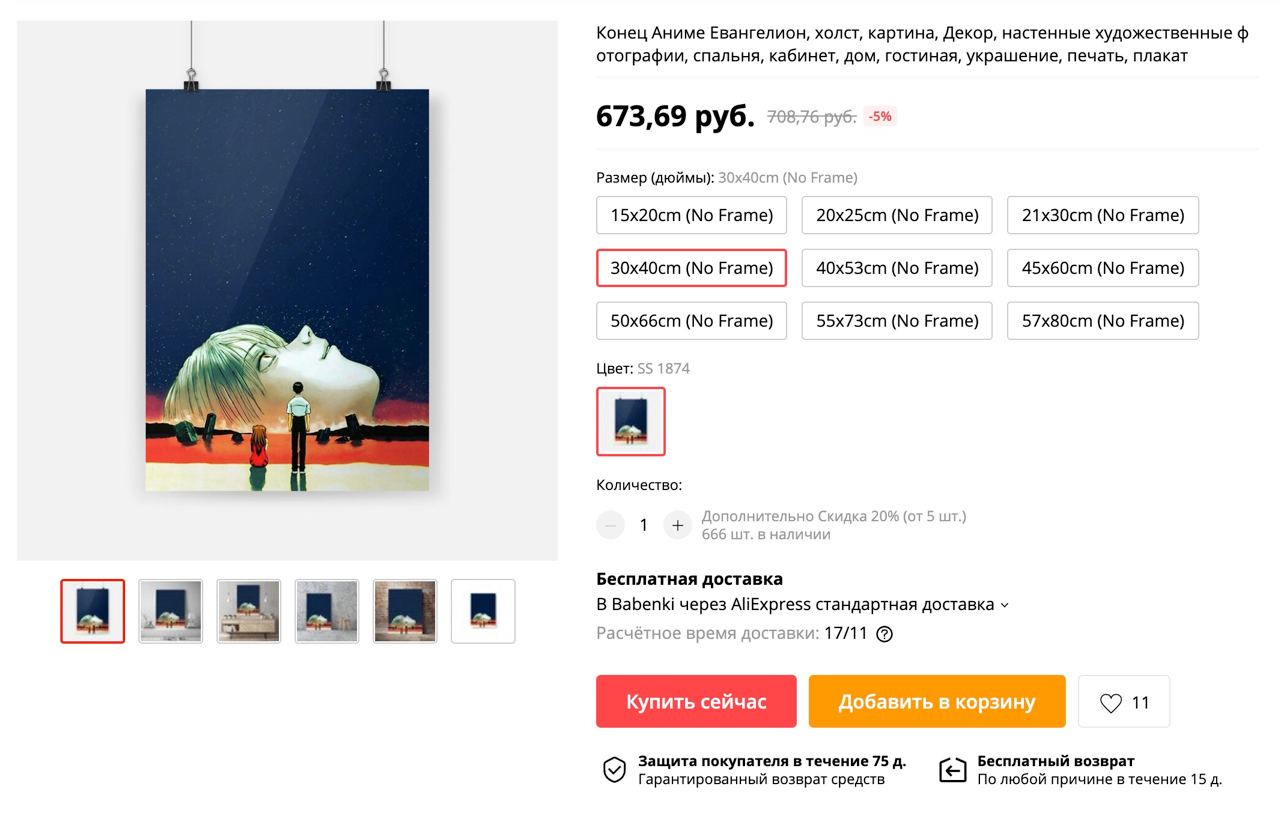Viewport: 1280px width, 824px height.
Task: Open the second poster thumbnail with sofa
Action: coord(171,611)
